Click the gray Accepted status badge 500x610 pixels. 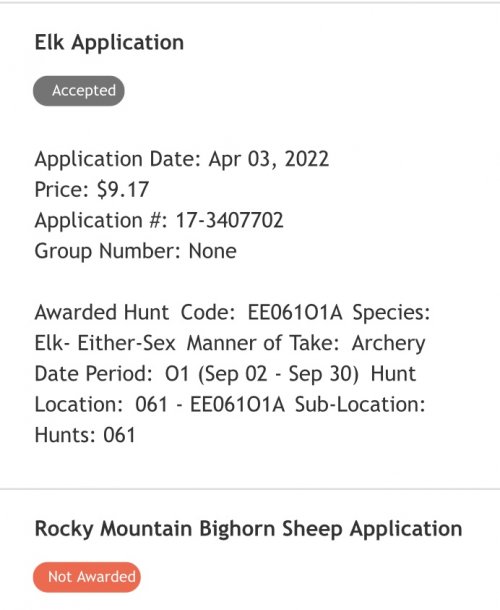pyautogui.click(x=79, y=91)
